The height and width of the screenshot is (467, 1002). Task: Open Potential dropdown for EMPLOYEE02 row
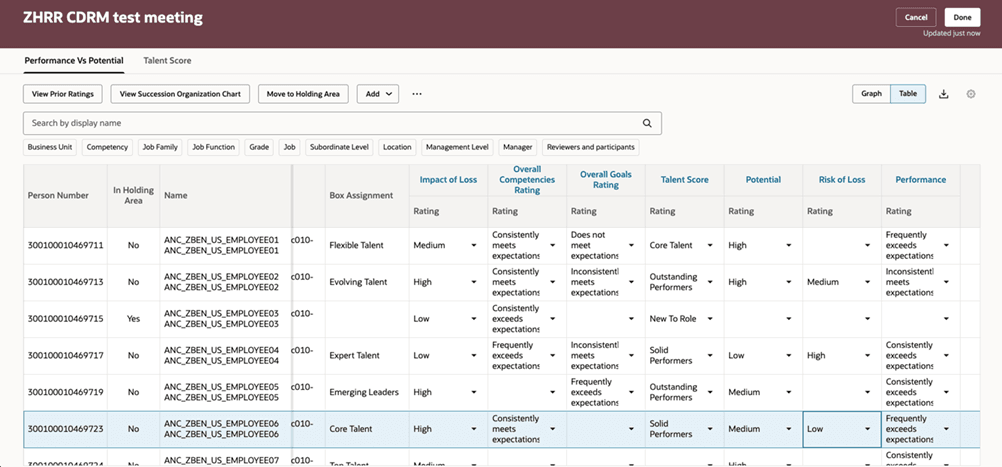(789, 282)
